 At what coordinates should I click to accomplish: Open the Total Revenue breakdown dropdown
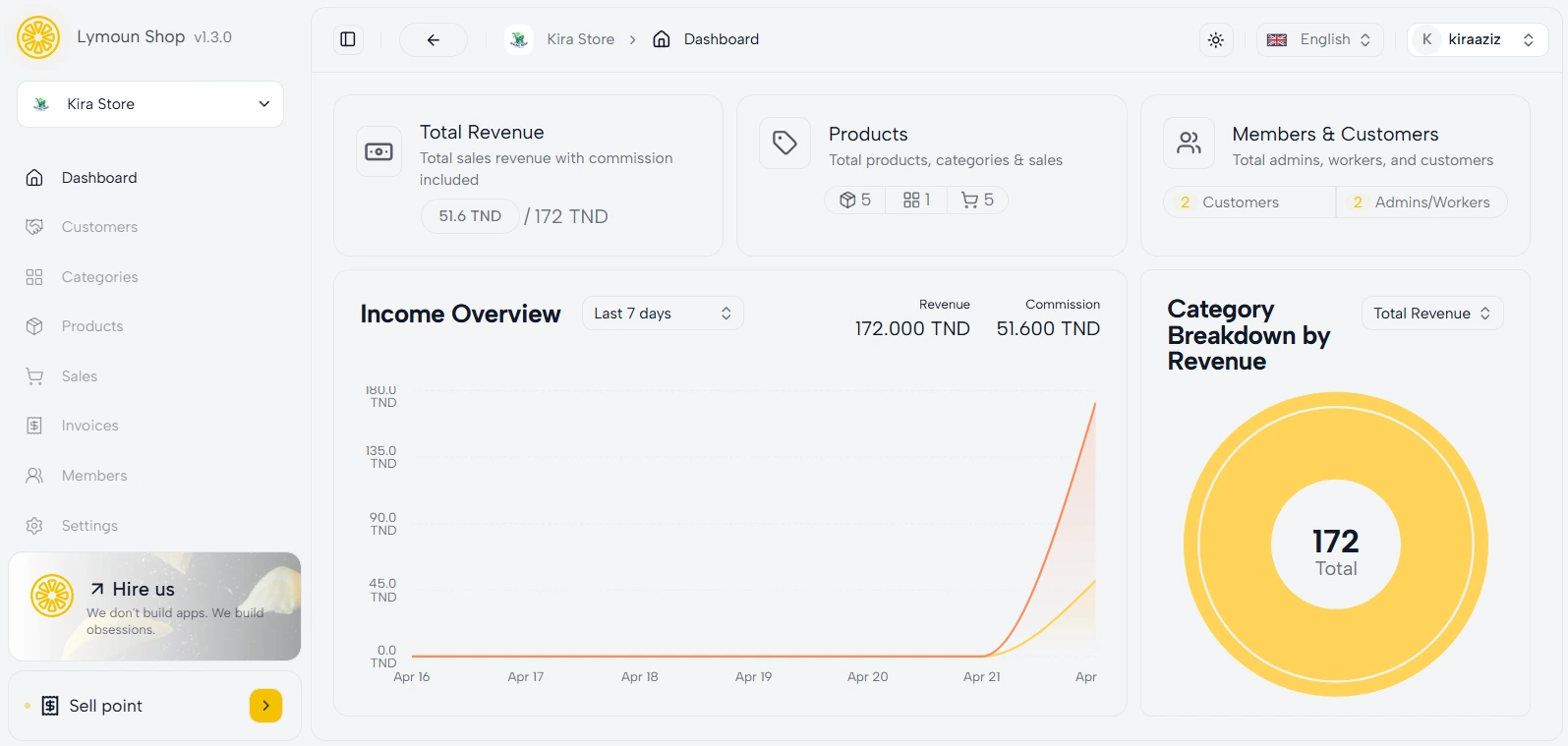click(x=1431, y=314)
